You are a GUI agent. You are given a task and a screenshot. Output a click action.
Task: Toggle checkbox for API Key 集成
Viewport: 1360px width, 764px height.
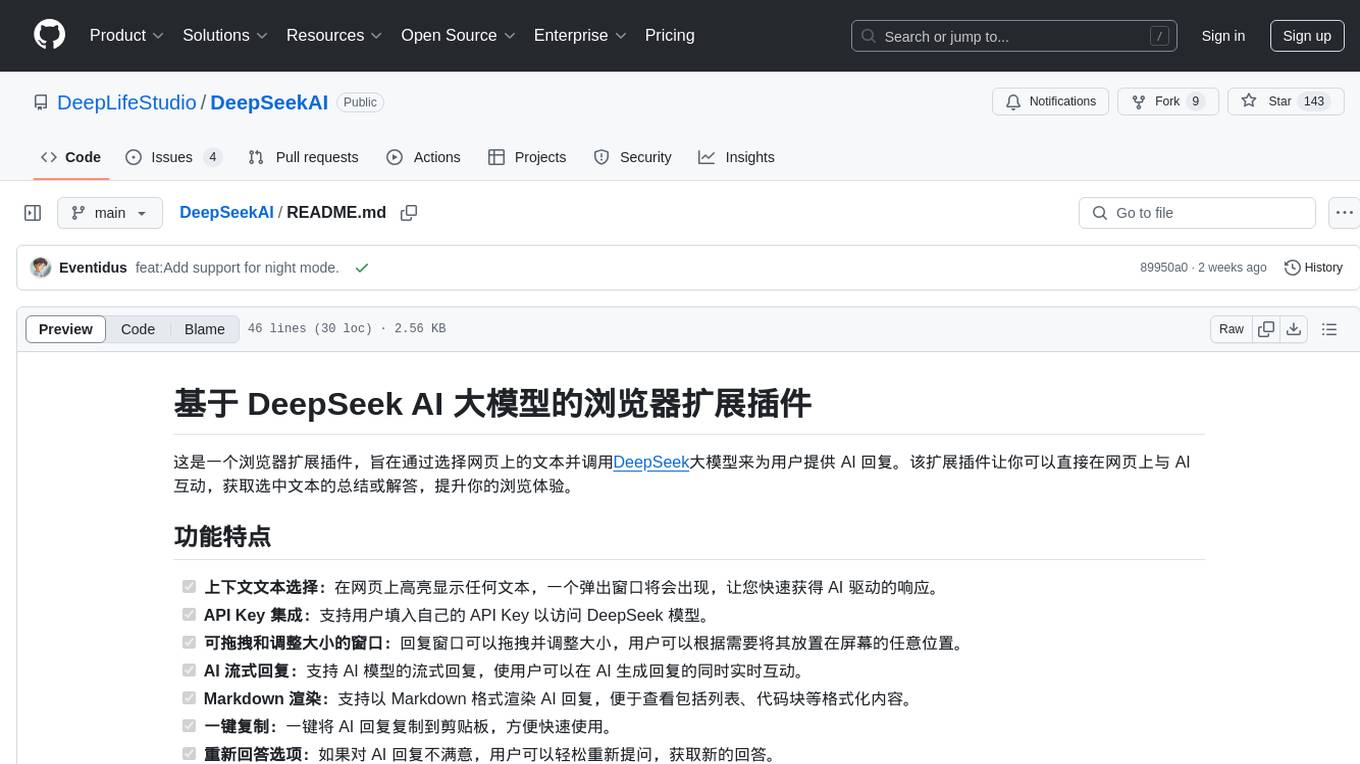tap(189, 614)
